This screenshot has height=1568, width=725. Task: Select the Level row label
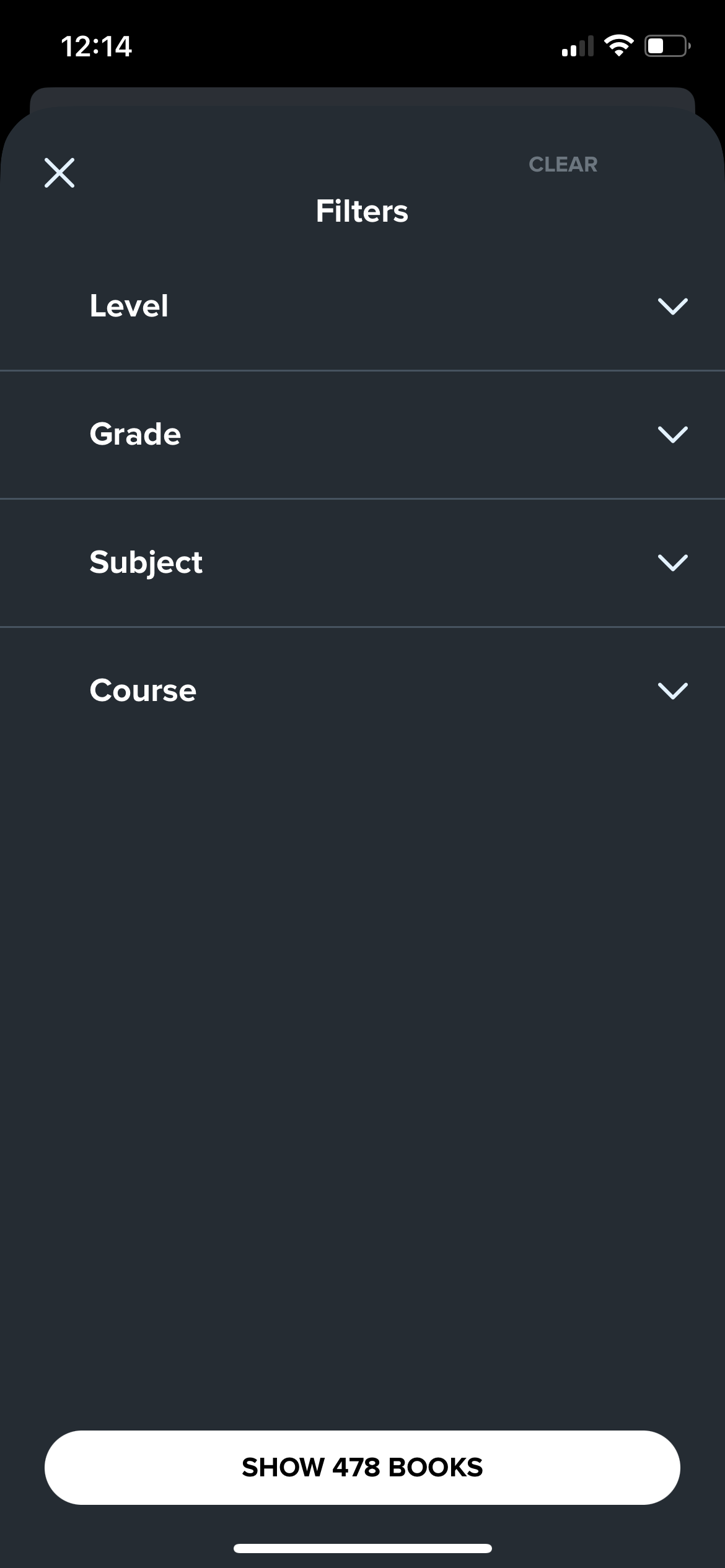(130, 306)
